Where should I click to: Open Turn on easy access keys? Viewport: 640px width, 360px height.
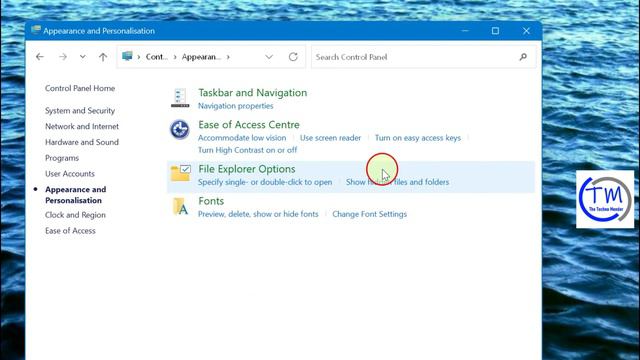click(x=418, y=138)
